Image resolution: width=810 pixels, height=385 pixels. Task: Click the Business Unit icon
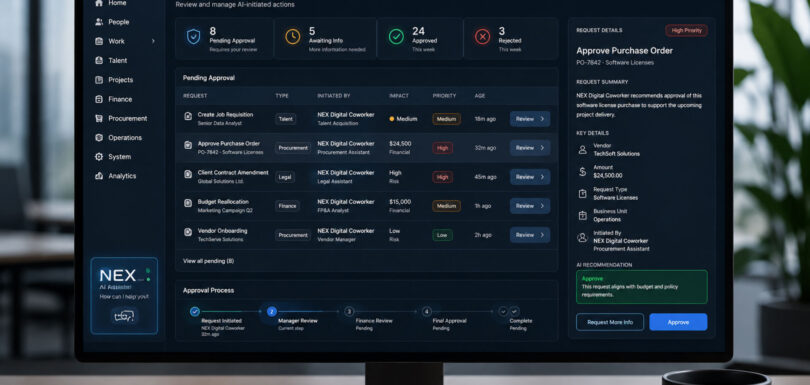583,215
